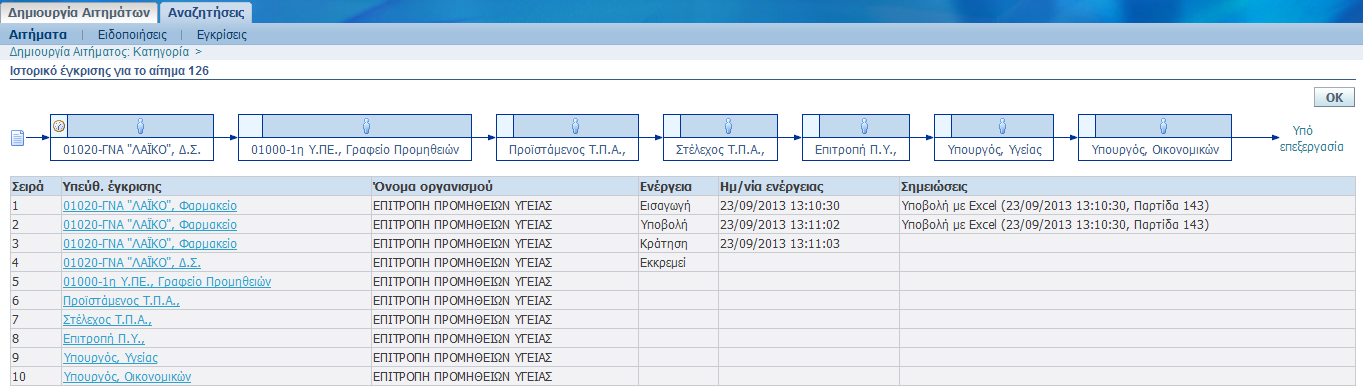This screenshot has height=387, width=1363.
Task: Open row 2 link 01020-ΓΝΑ "ΛΑΪΚΟ", Φαρμακείο
Action: tap(150, 225)
